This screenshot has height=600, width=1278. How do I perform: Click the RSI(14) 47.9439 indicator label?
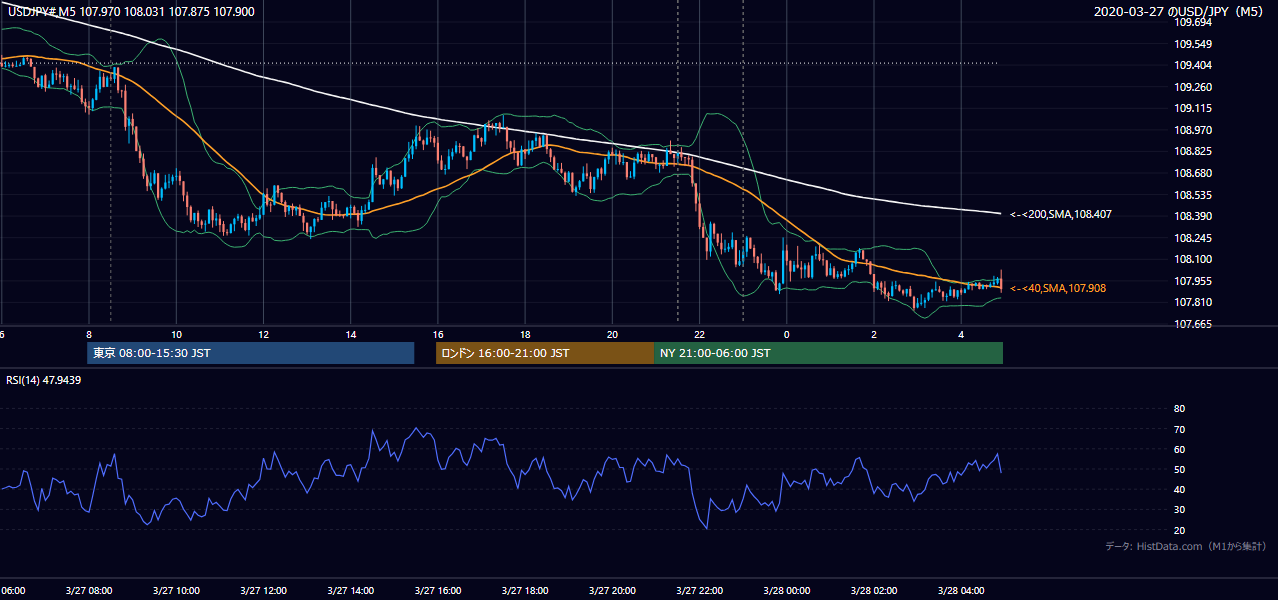(44, 380)
